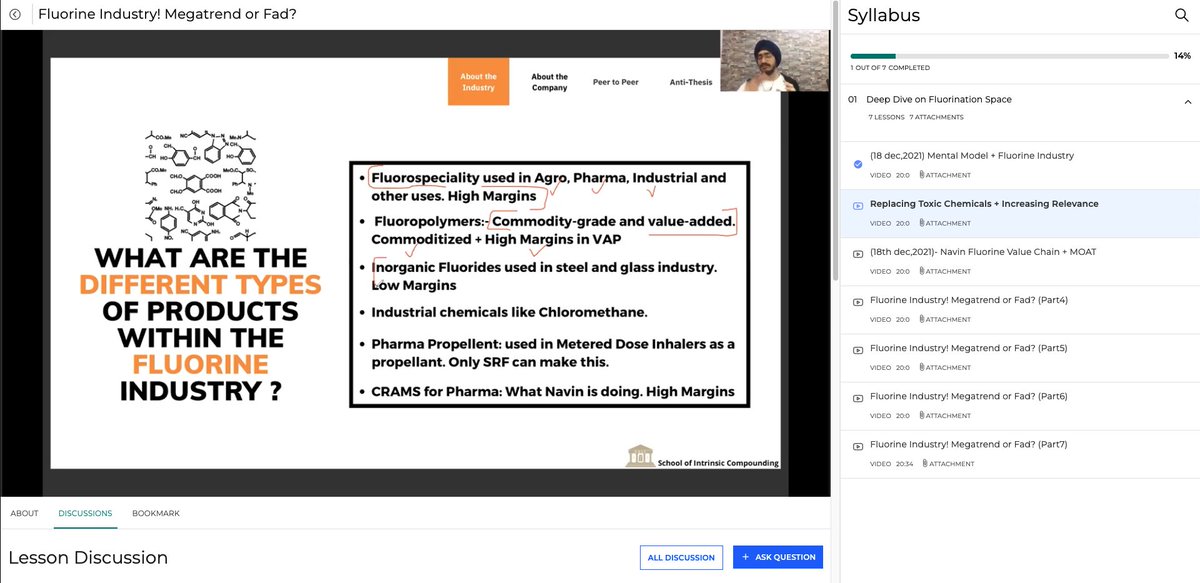
Task: Open attachment of Navin Fluorine Value Chain lesson
Action: [x=945, y=271]
